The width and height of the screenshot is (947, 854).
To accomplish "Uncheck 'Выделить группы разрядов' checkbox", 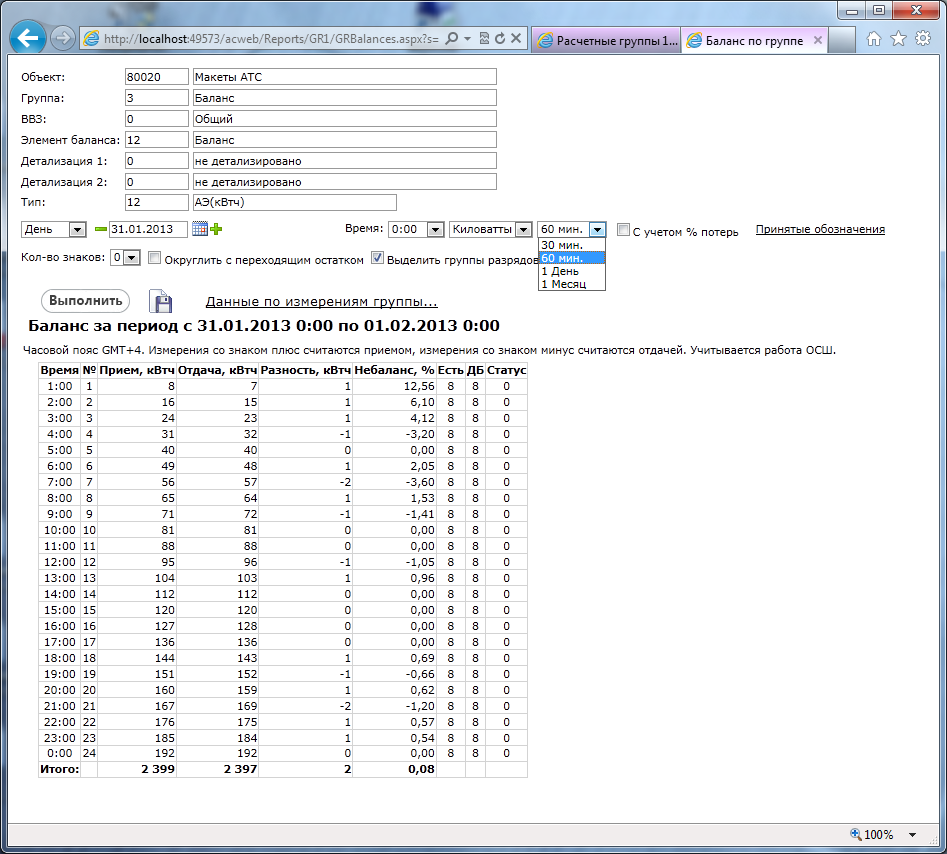I will [377, 258].
